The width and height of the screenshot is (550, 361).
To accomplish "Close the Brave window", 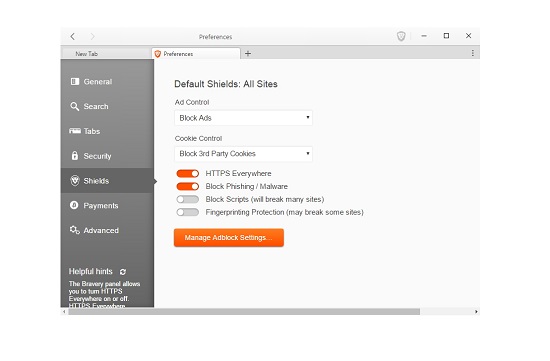I will click(468, 36).
